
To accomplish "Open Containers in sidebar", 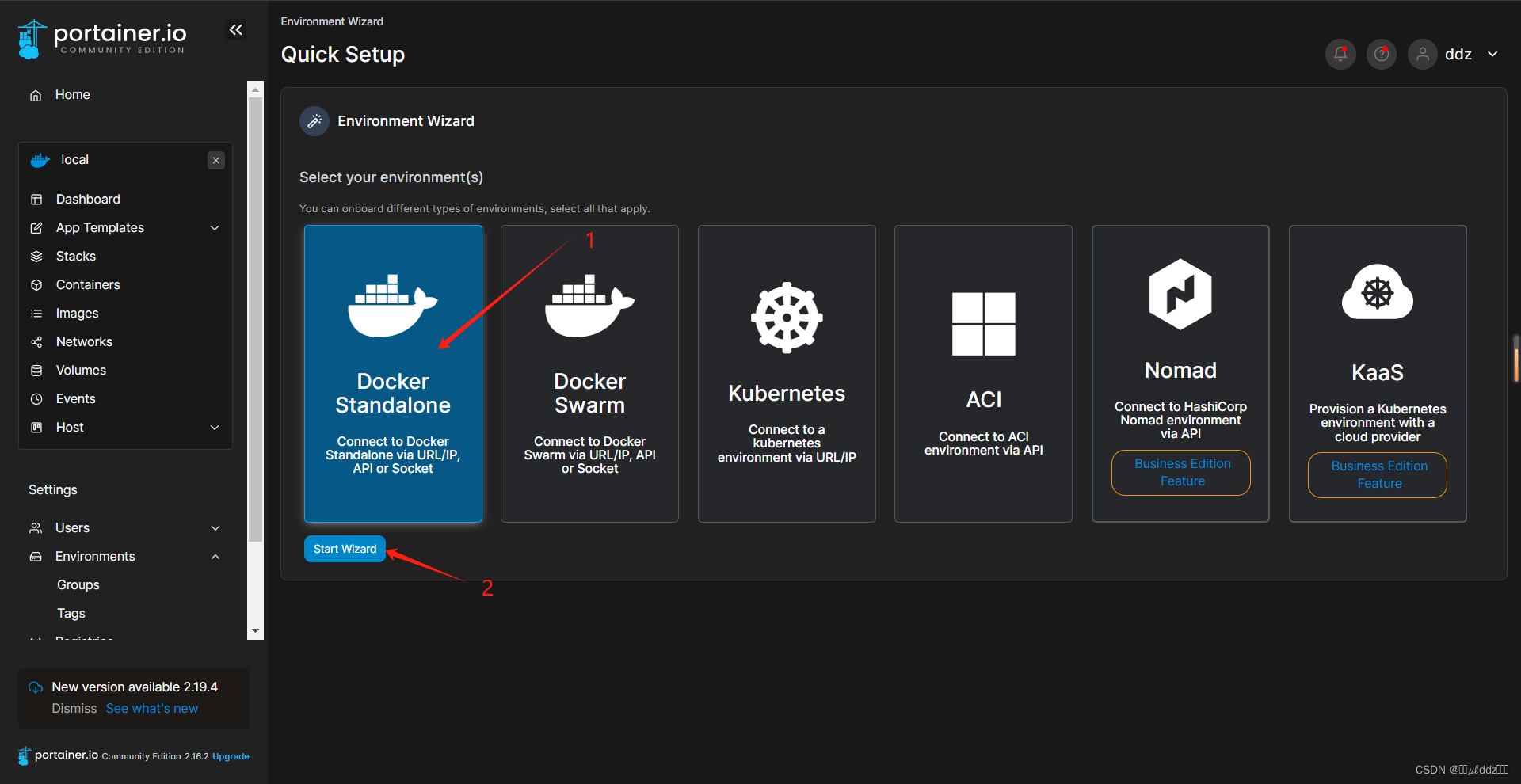I will coord(88,284).
